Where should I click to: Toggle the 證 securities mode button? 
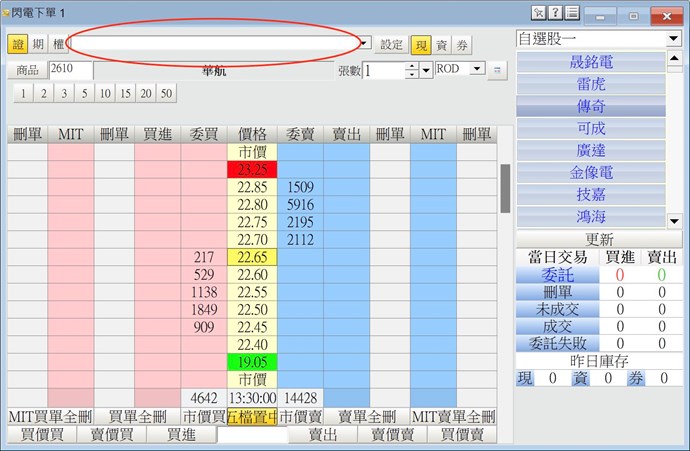(17, 44)
